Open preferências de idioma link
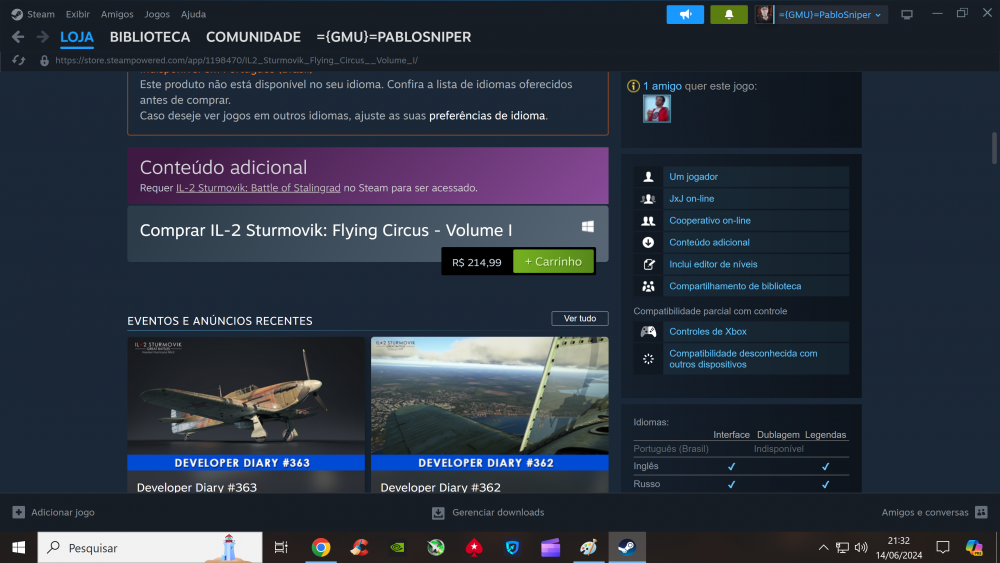Screen dimensions: 1000x563 tap(487, 116)
